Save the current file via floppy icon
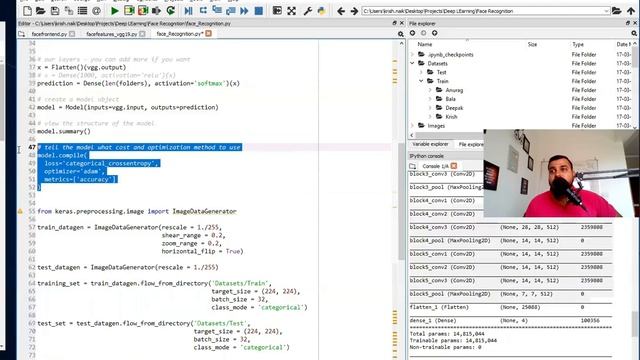 (x=55, y=11)
